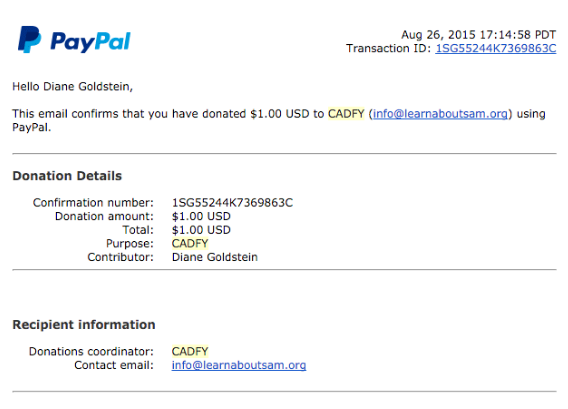Click the Recipient information heading
Image resolution: width=568 pixels, height=409 pixels.
[x=84, y=325]
